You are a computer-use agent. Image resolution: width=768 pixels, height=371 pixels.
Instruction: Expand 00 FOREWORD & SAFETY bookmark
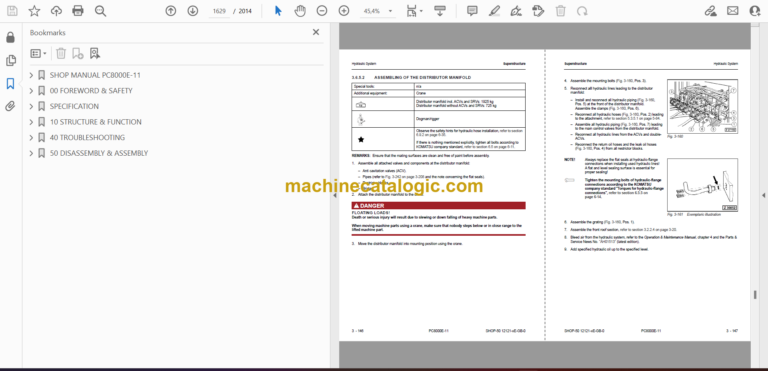(x=31, y=91)
